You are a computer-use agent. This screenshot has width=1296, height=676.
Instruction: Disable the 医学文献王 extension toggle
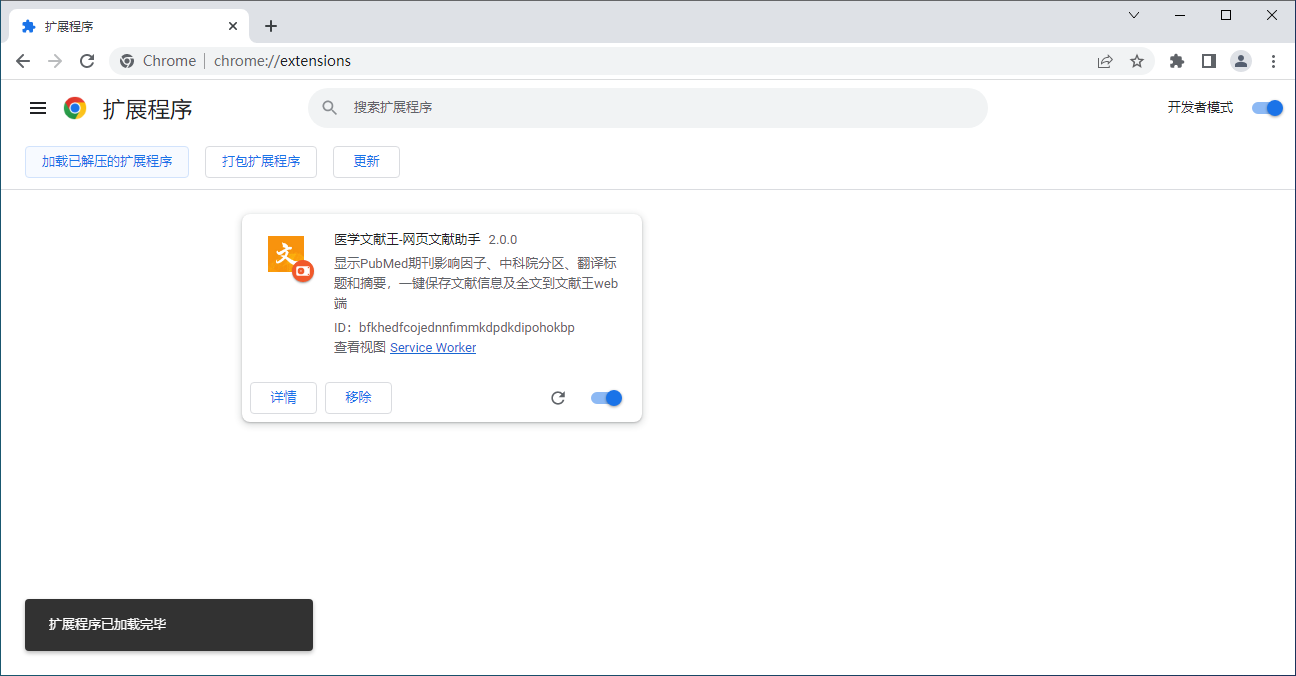click(x=606, y=398)
